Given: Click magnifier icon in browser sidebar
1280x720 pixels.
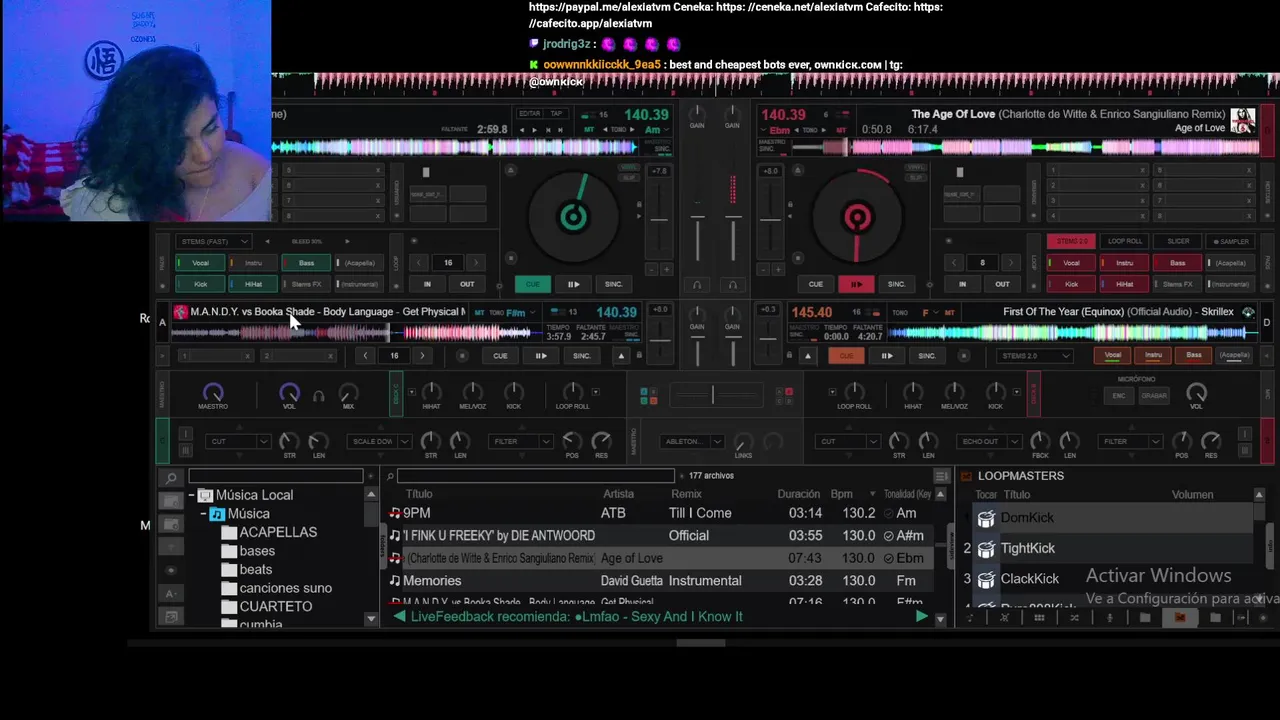Looking at the screenshot, I should 171,478.
